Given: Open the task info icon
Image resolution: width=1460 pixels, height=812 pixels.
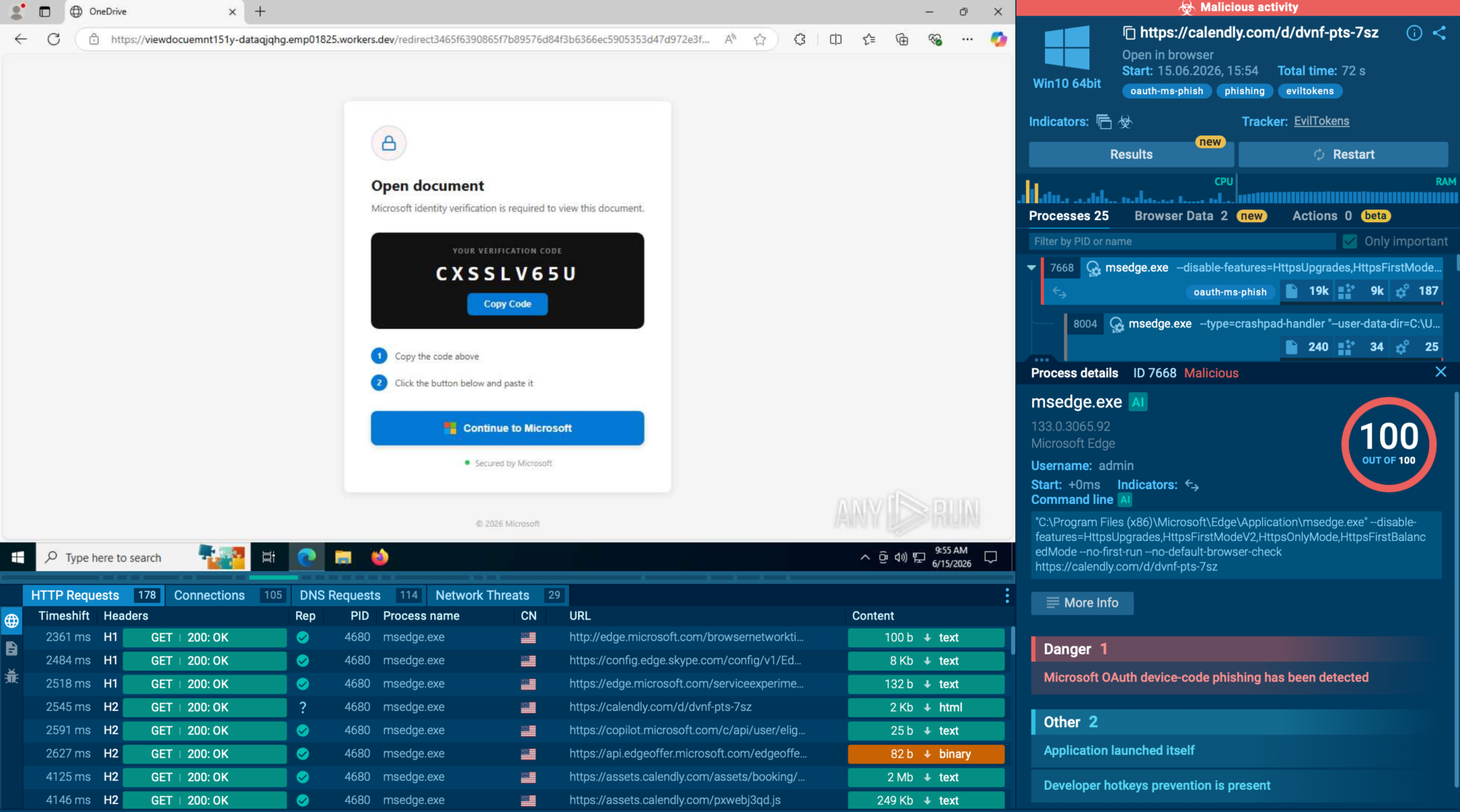Looking at the screenshot, I should [x=1414, y=33].
